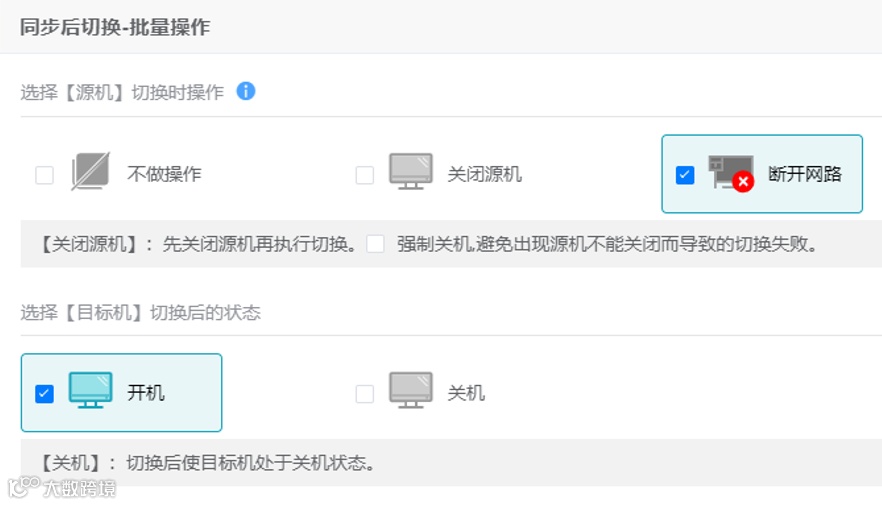Viewport: 882px width, 505px height.
Task: Enable the 关闭源机 checkbox
Action: [364, 175]
